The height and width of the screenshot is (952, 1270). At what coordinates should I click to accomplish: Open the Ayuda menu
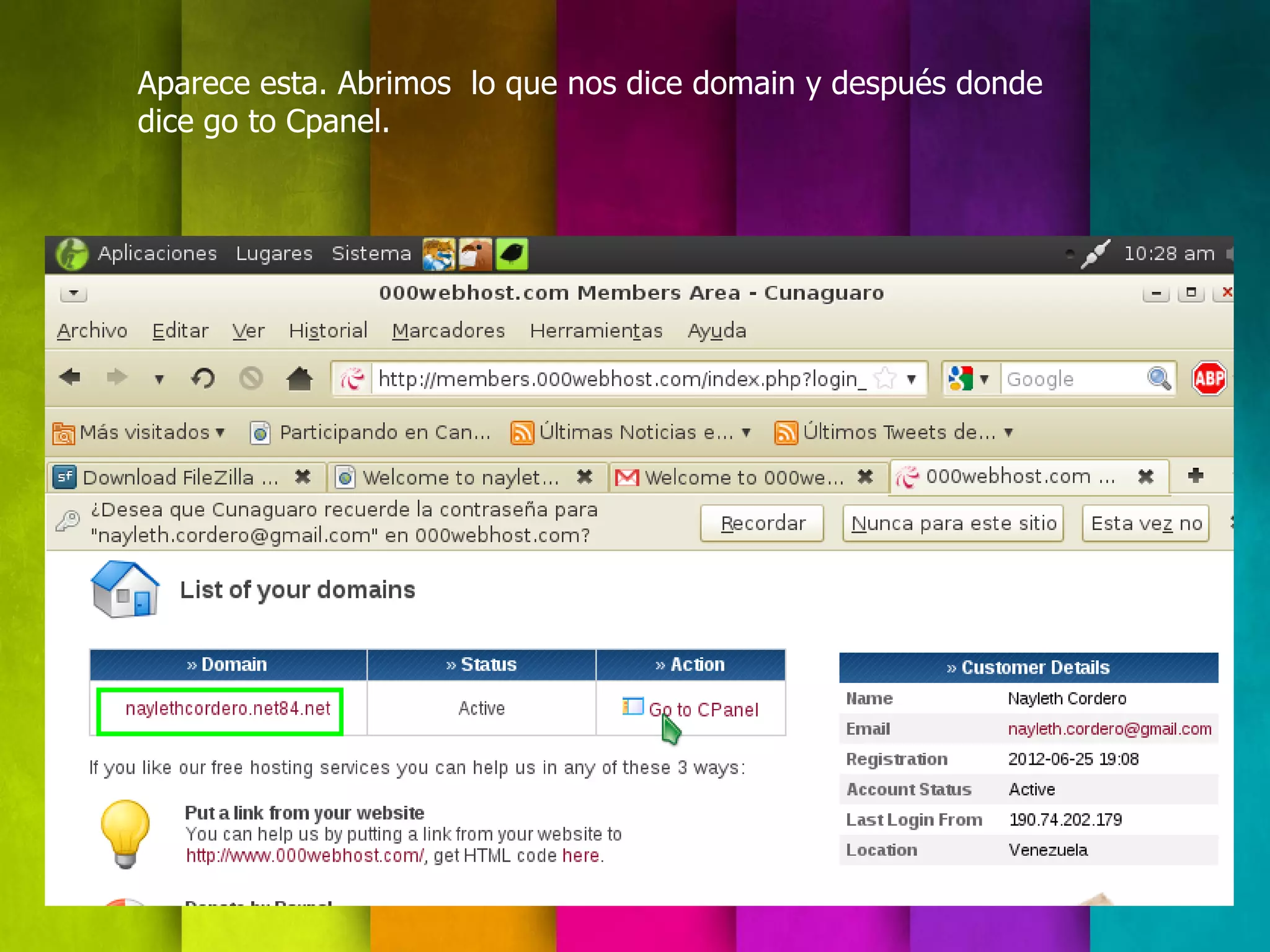(717, 331)
